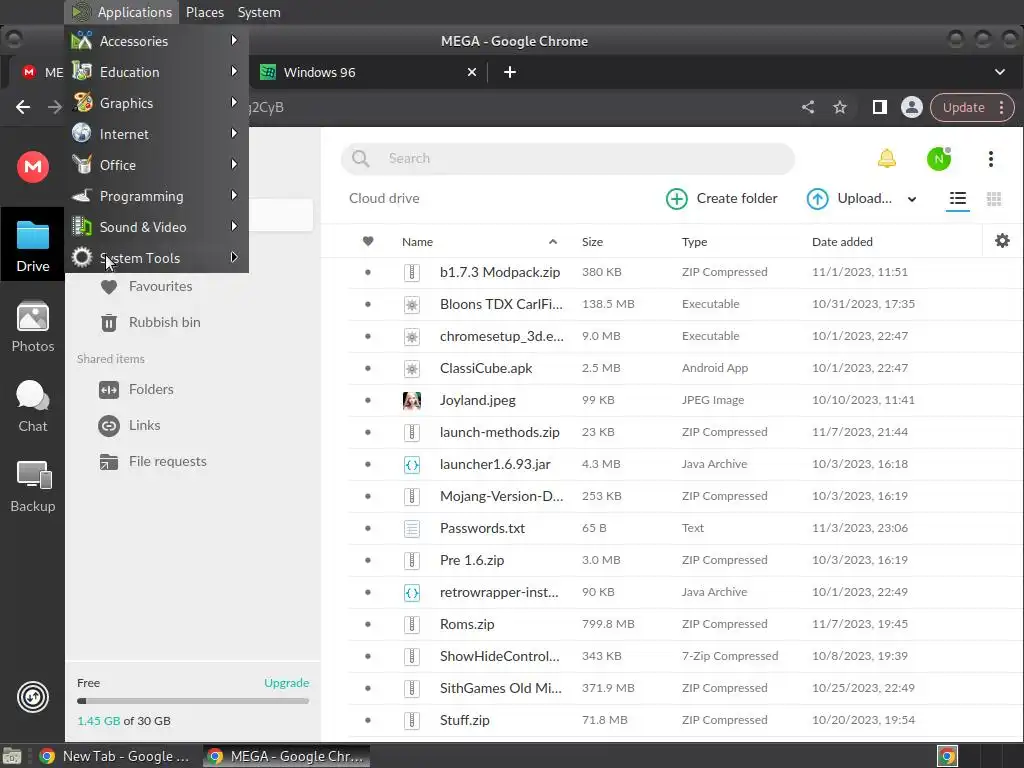Open the green N account avatar
This screenshot has width=1024, height=768.
[x=938, y=159]
